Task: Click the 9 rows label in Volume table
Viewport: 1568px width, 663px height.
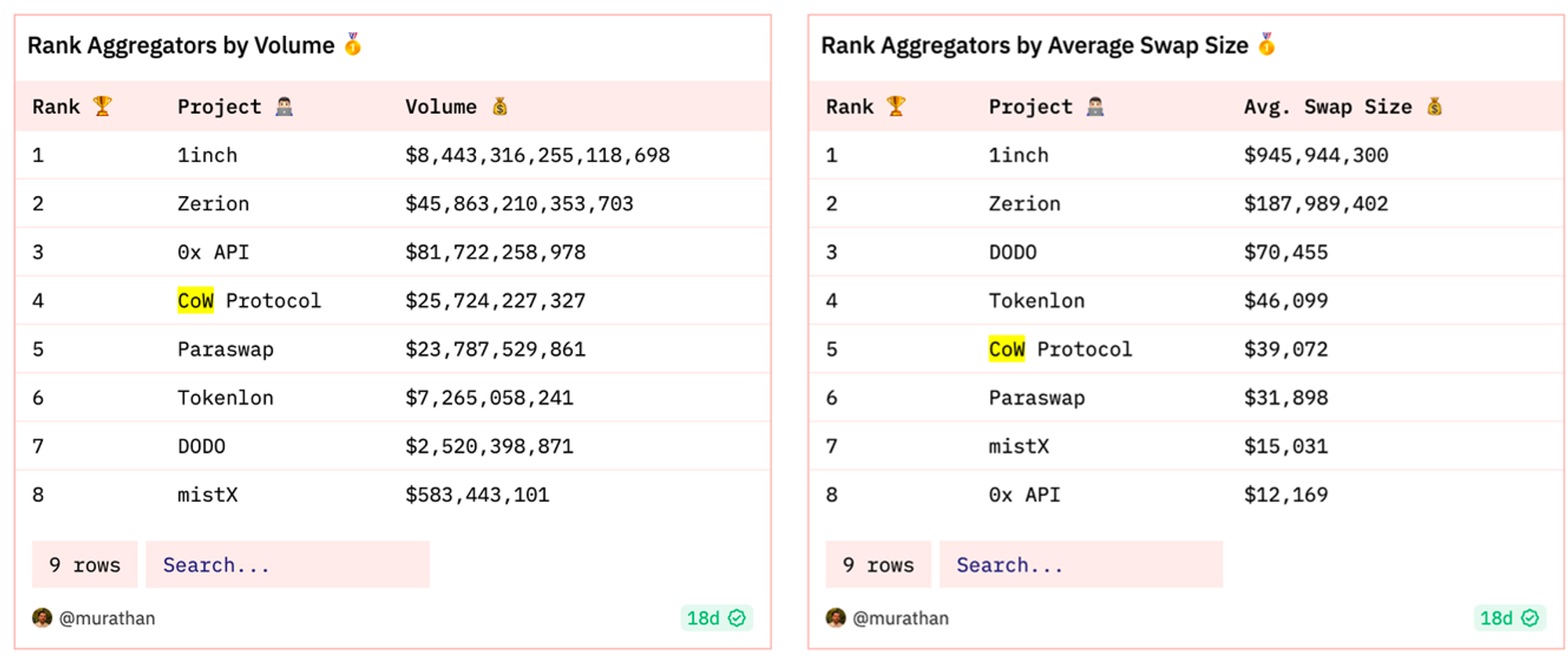Action: click(85, 564)
